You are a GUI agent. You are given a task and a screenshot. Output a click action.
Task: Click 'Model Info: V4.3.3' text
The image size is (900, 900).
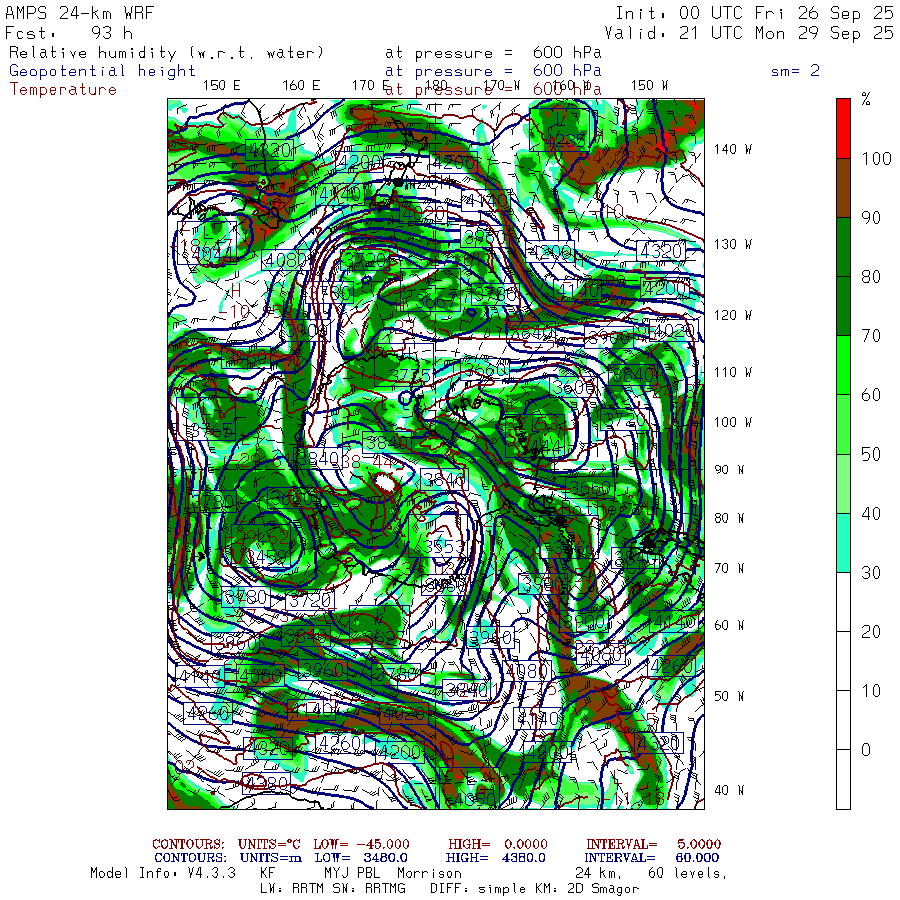pos(163,873)
